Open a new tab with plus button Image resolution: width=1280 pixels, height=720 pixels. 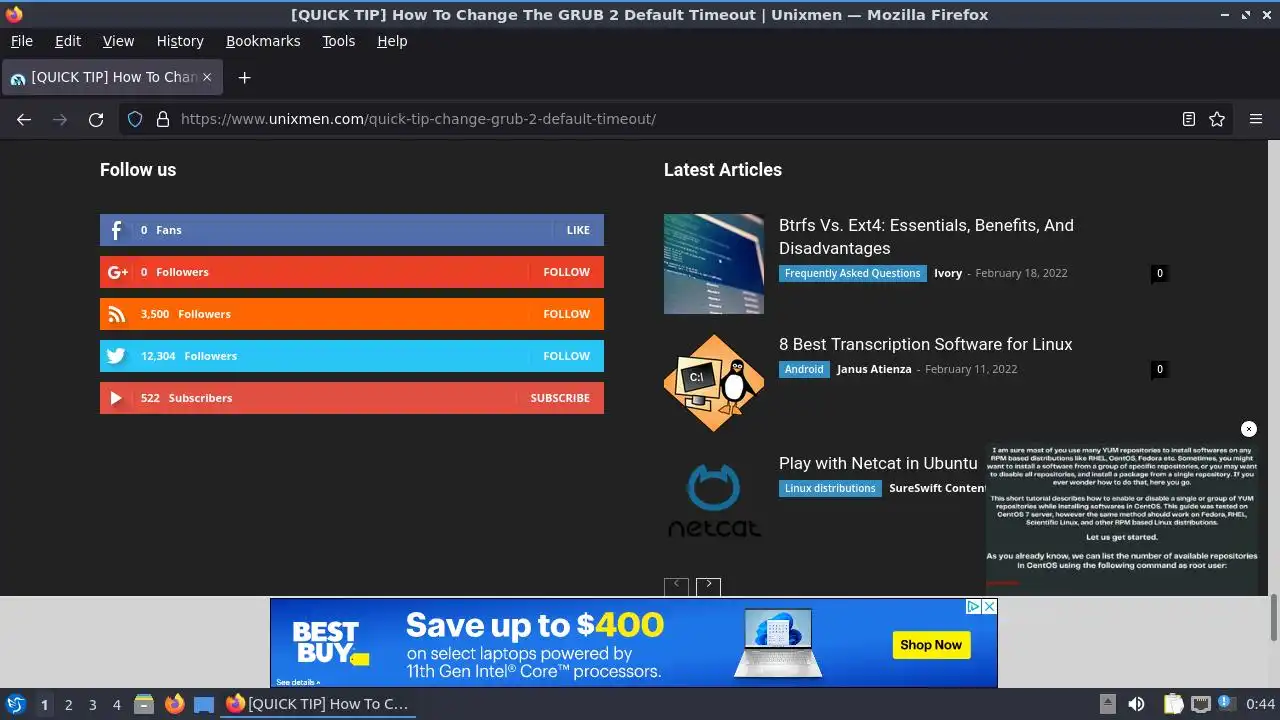click(244, 77)
